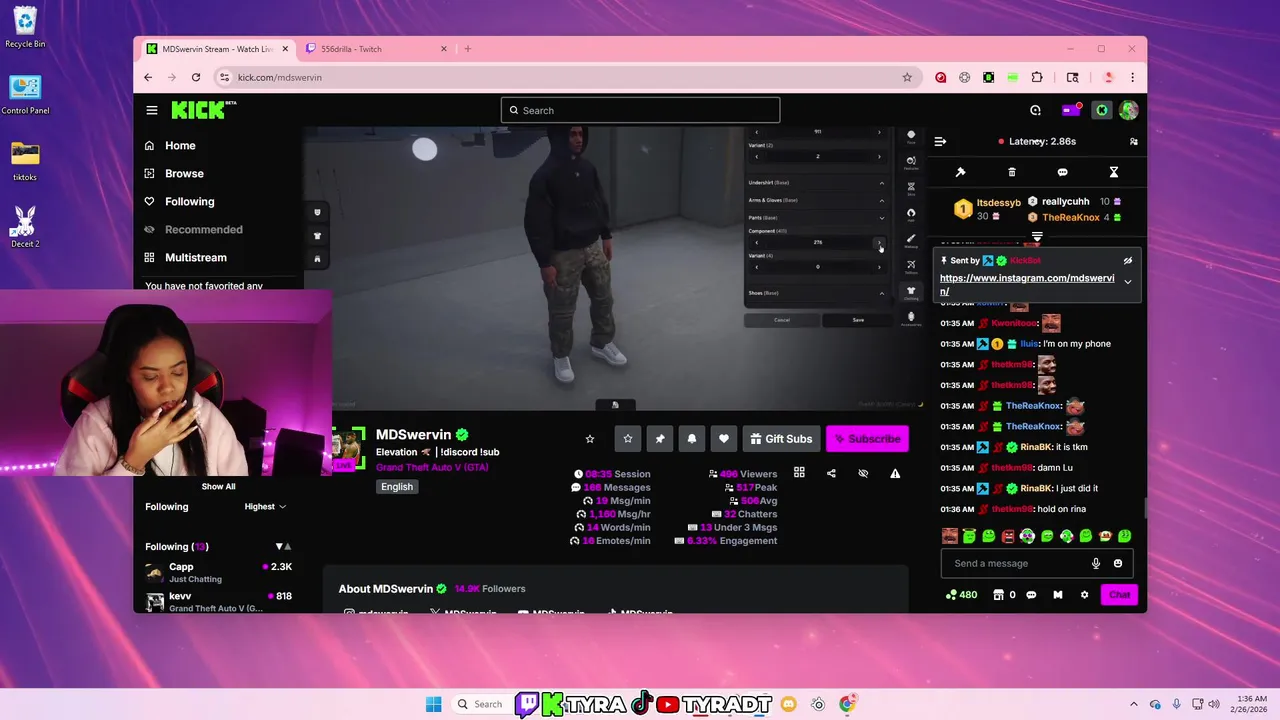Viewport: 1280px width, 720px height.
Task: Toggle Following list sort arrows
Action: [283, 546]
